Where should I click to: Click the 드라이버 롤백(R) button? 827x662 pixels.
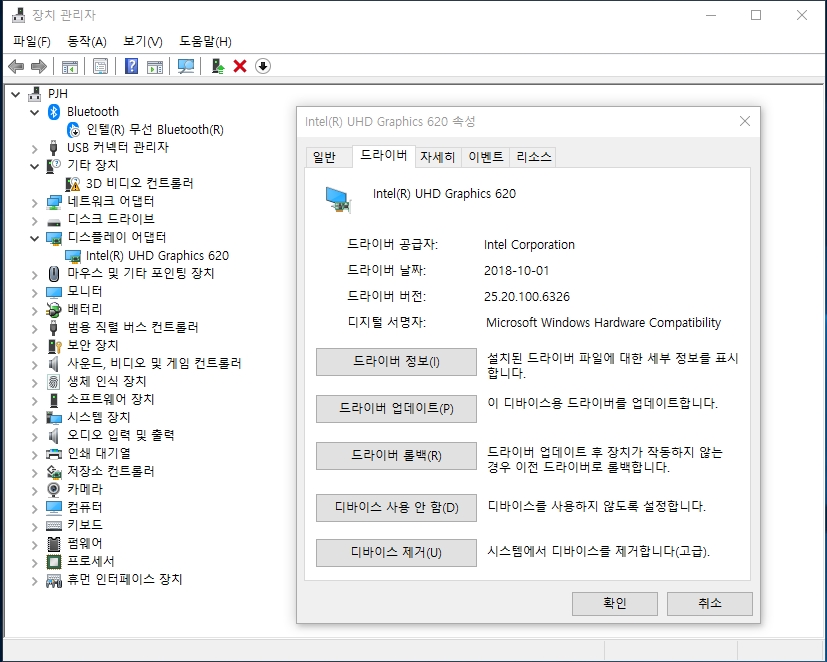[396, 456]
